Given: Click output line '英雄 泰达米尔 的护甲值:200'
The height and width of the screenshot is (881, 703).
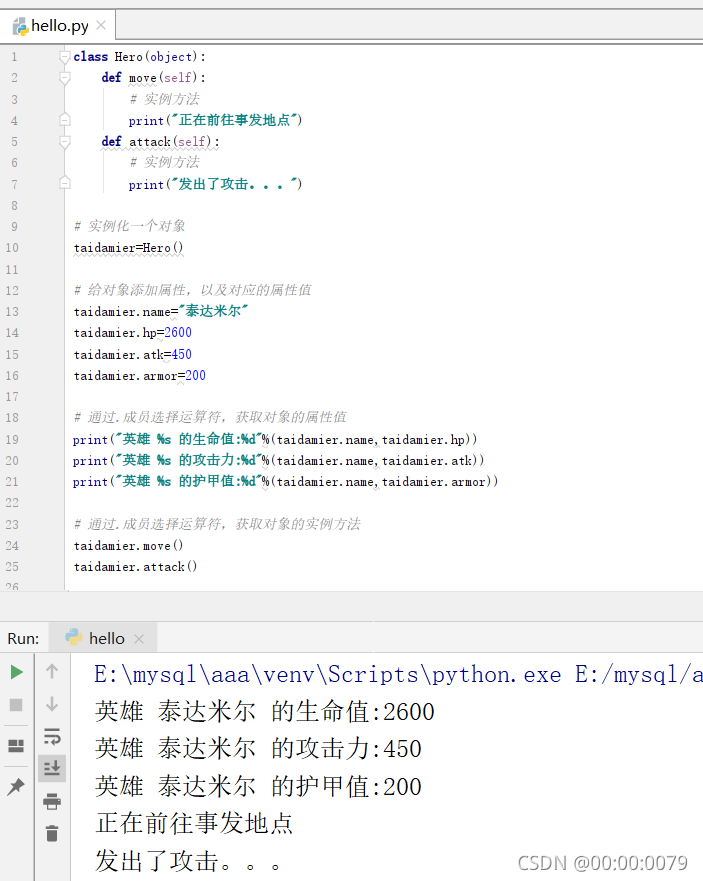Looking at the screenshot, I should click(x=258, y=786).
